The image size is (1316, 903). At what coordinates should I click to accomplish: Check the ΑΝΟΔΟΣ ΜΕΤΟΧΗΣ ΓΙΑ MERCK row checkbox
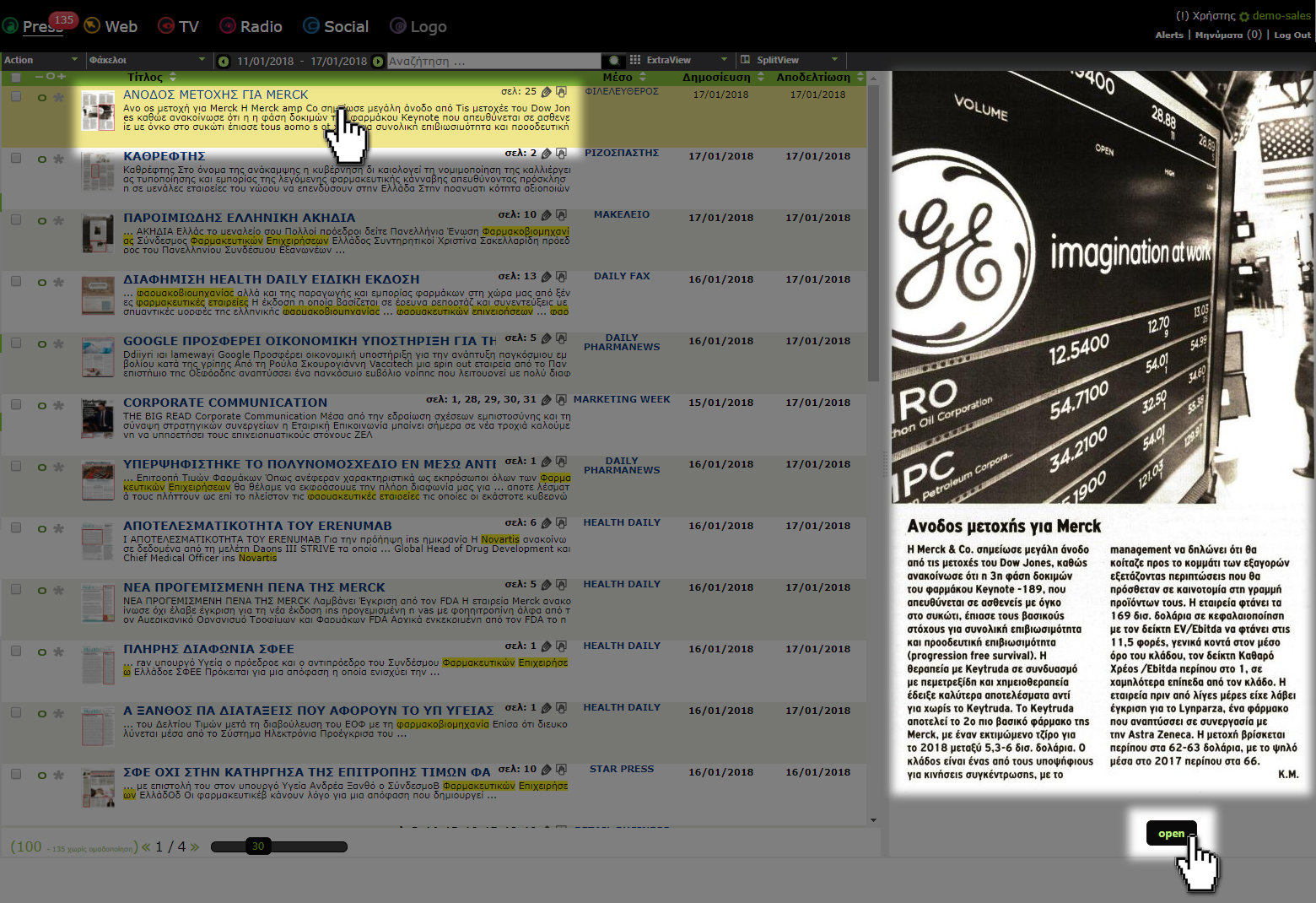16,96
